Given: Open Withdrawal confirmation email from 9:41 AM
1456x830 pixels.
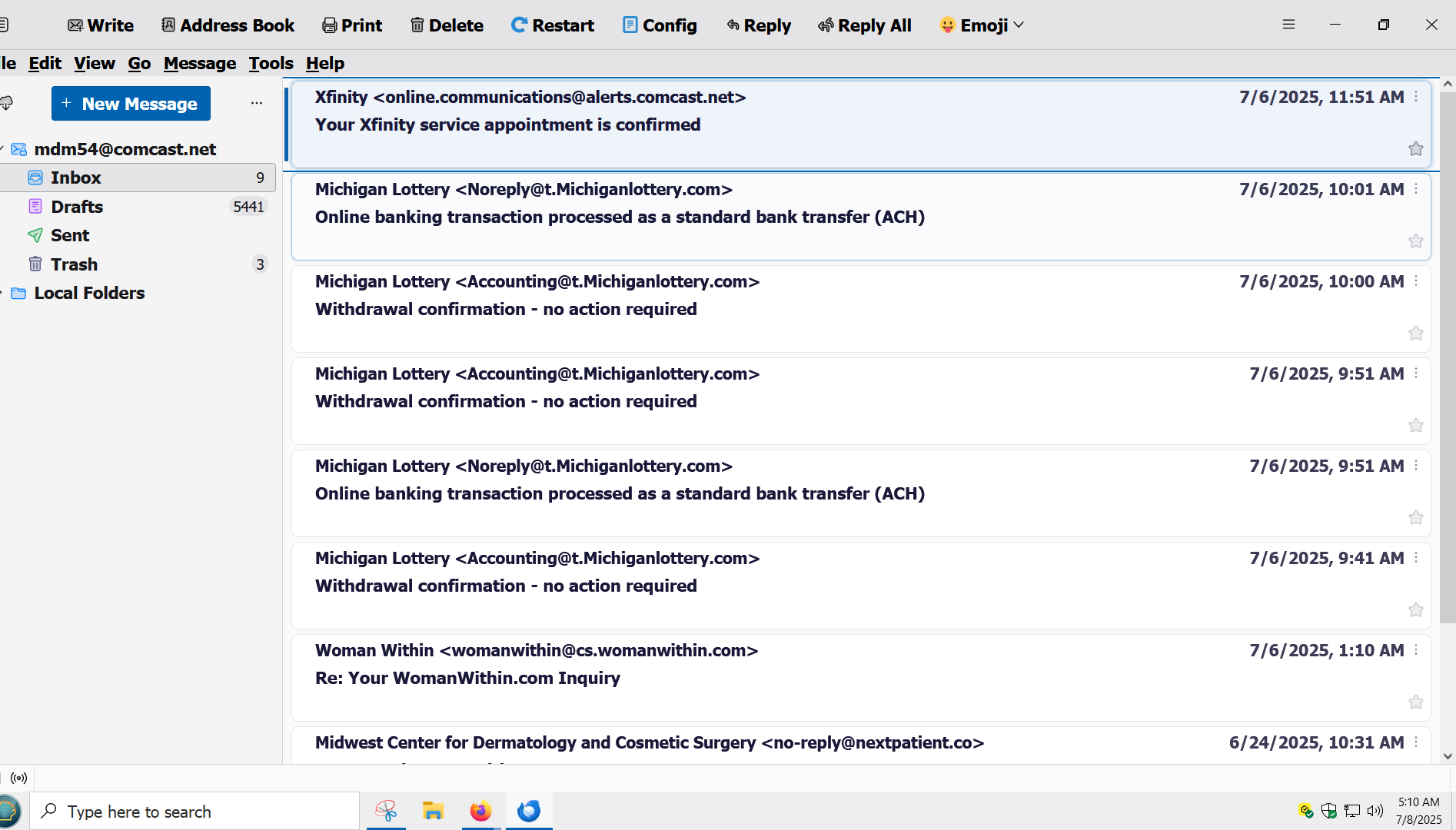Looking at the screenshot, I should click(x=861, y=586).
